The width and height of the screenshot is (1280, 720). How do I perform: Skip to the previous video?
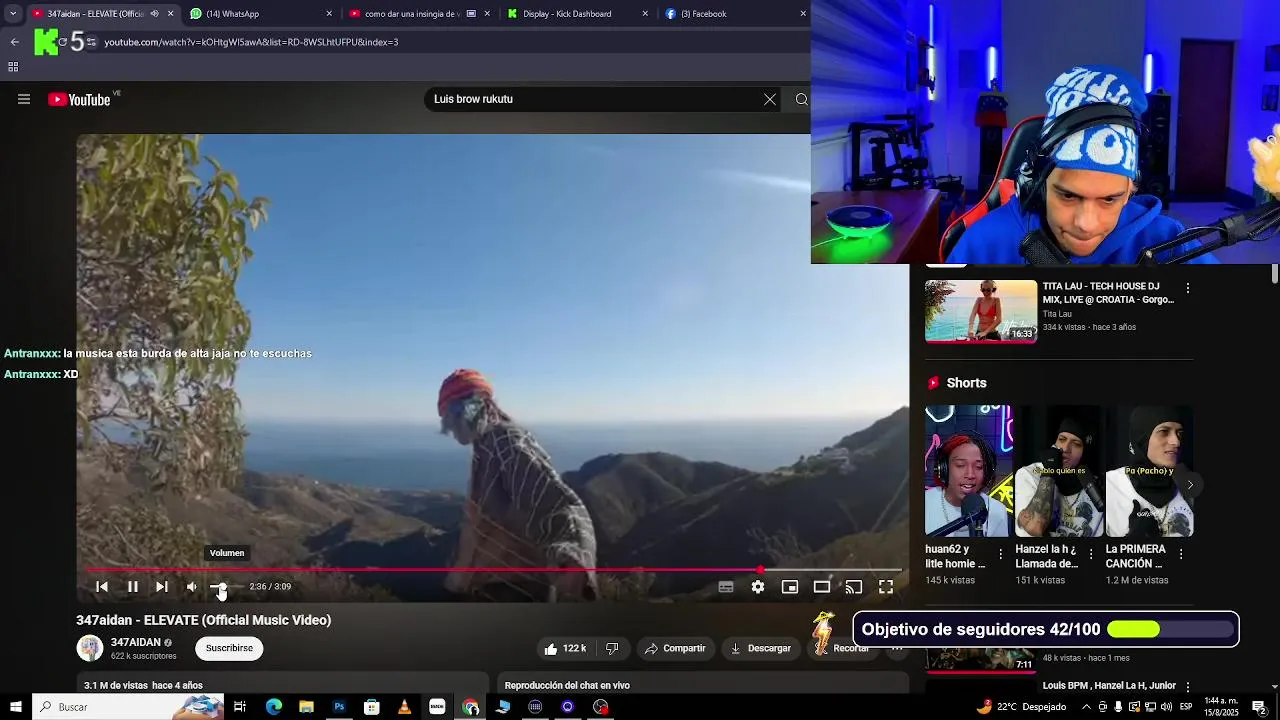point(102,587)
